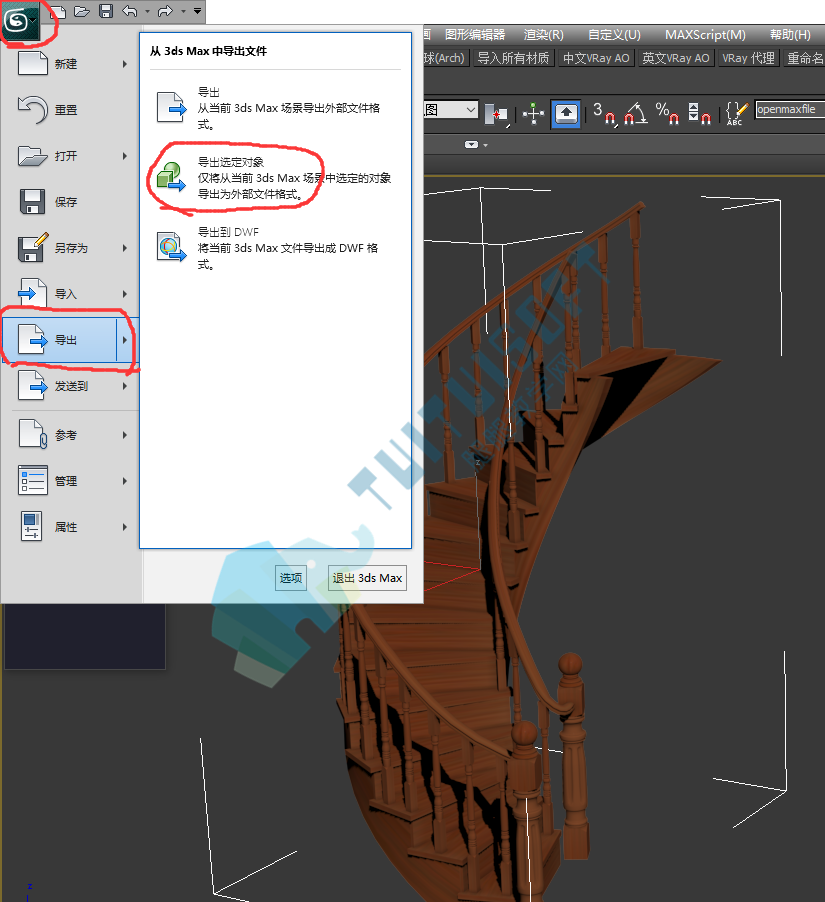Click the Undo arrow in quick access toolbar

(130, 11)
